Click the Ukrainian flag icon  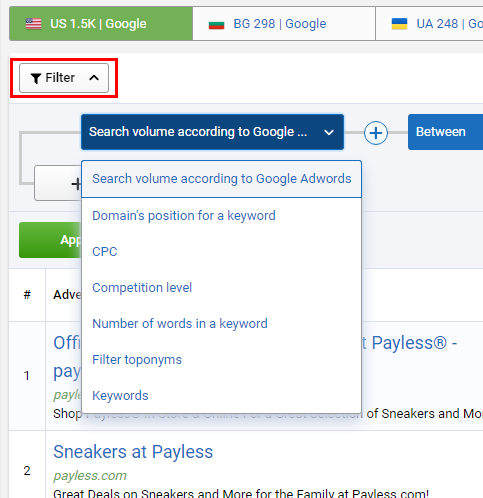click(399, 24)
